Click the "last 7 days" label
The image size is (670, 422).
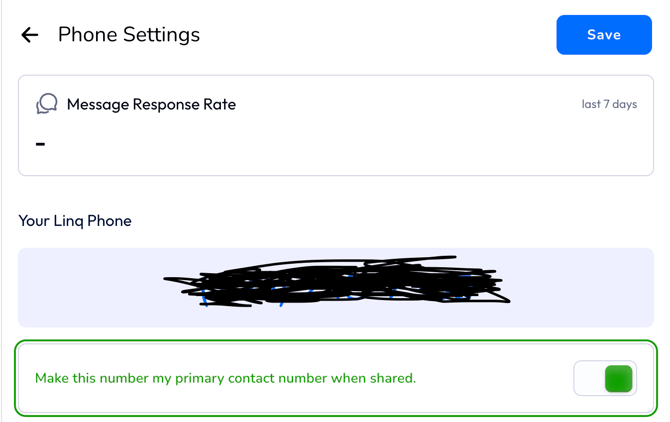pos(609,104)
